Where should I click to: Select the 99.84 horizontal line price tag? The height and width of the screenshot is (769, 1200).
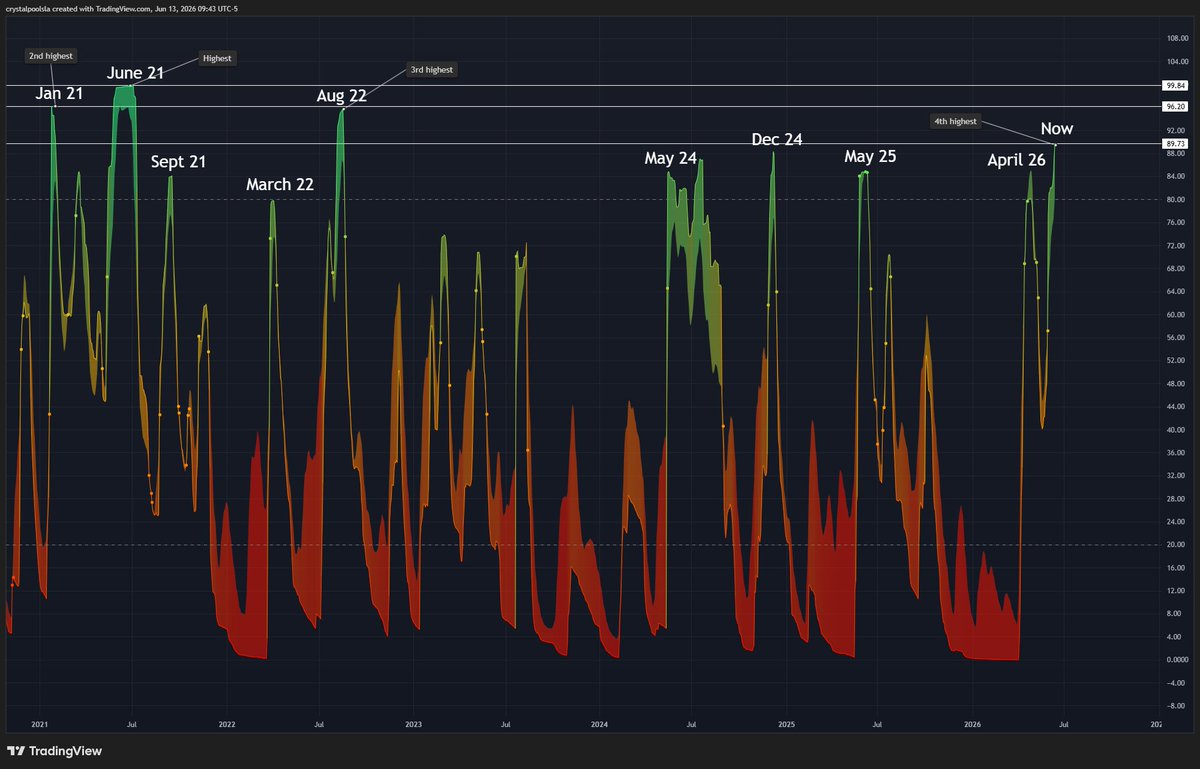click(1176, 86)
